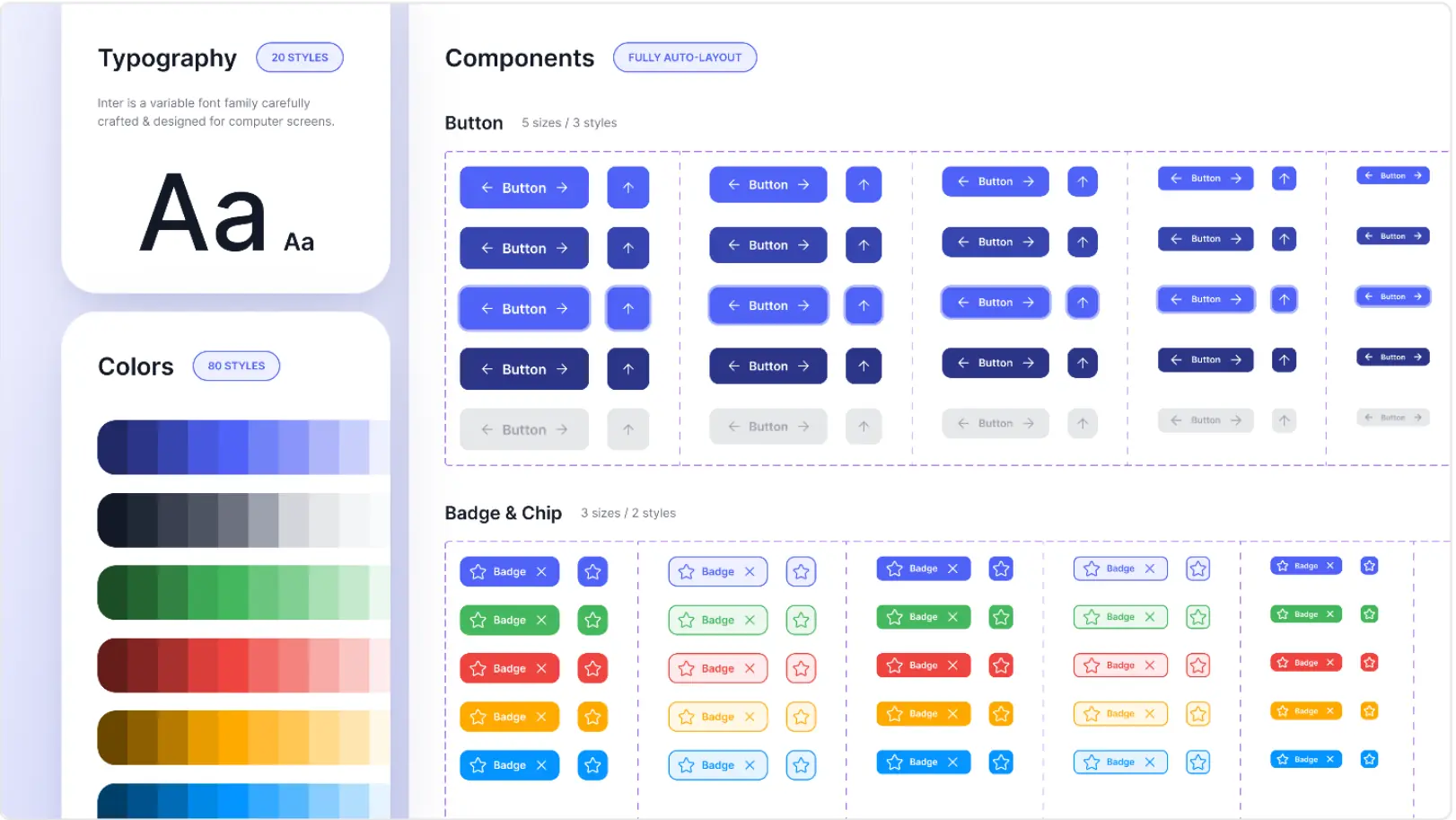Click the star icon inside the yellow Badge chip

point(478,717)
